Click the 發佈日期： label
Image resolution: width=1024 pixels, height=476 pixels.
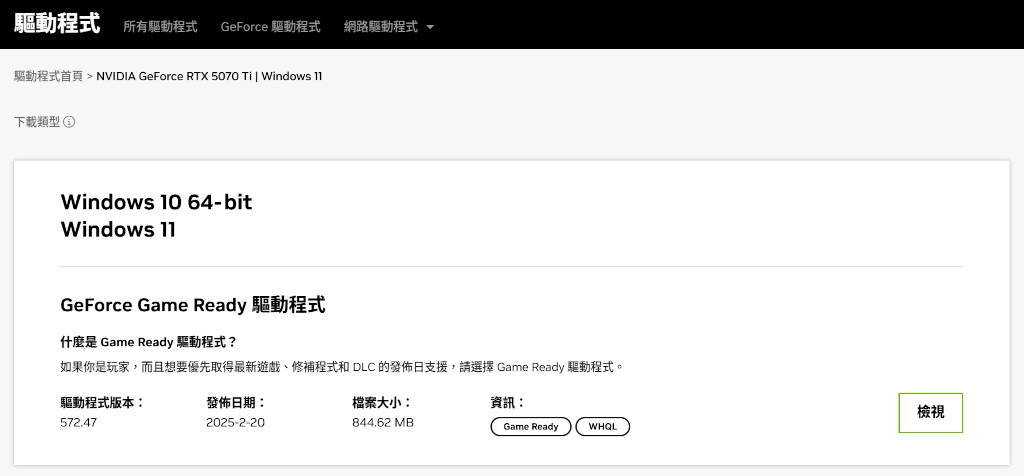tap(236, 403)
